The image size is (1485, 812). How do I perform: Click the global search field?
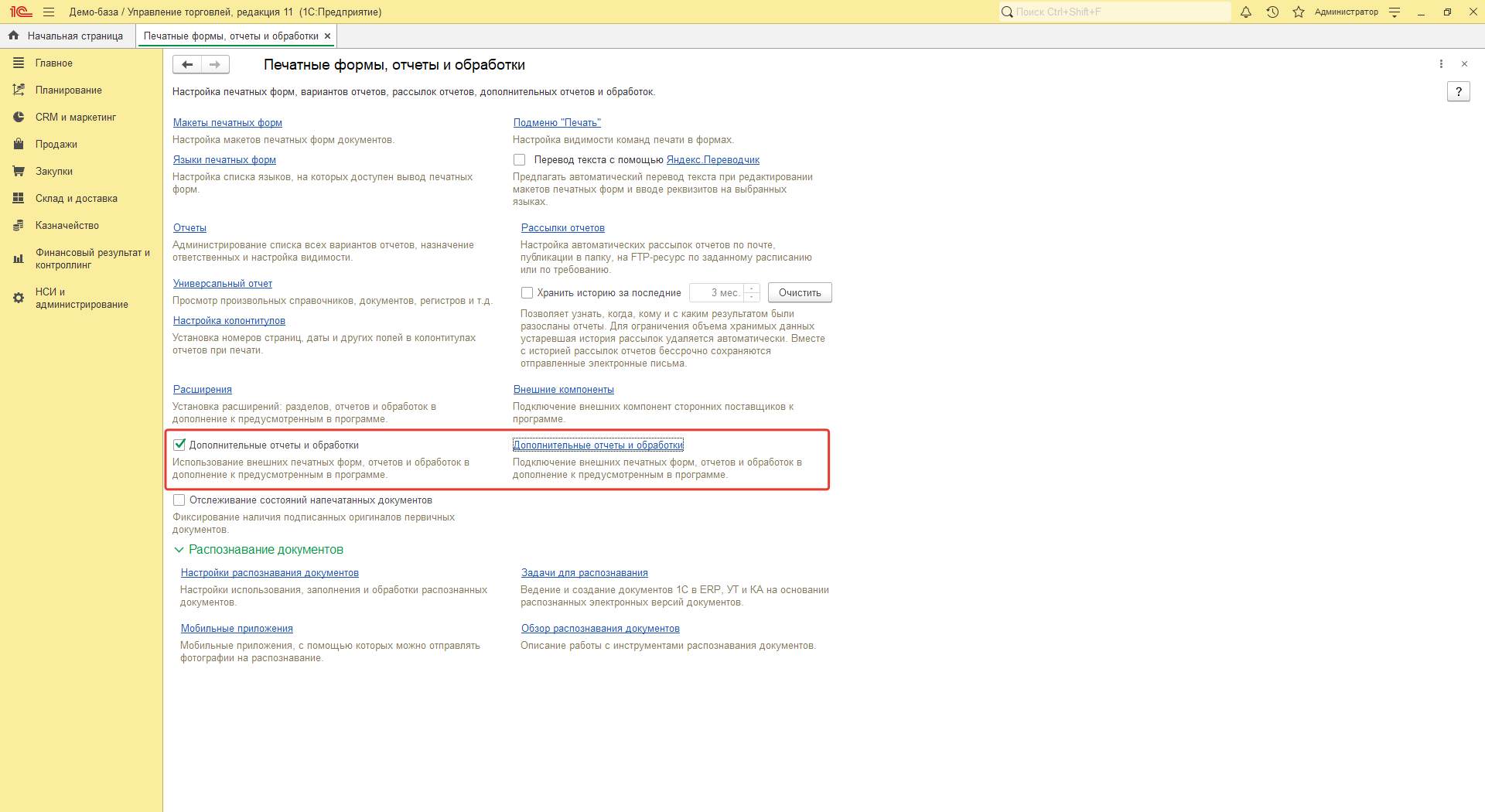point(1114,12)
